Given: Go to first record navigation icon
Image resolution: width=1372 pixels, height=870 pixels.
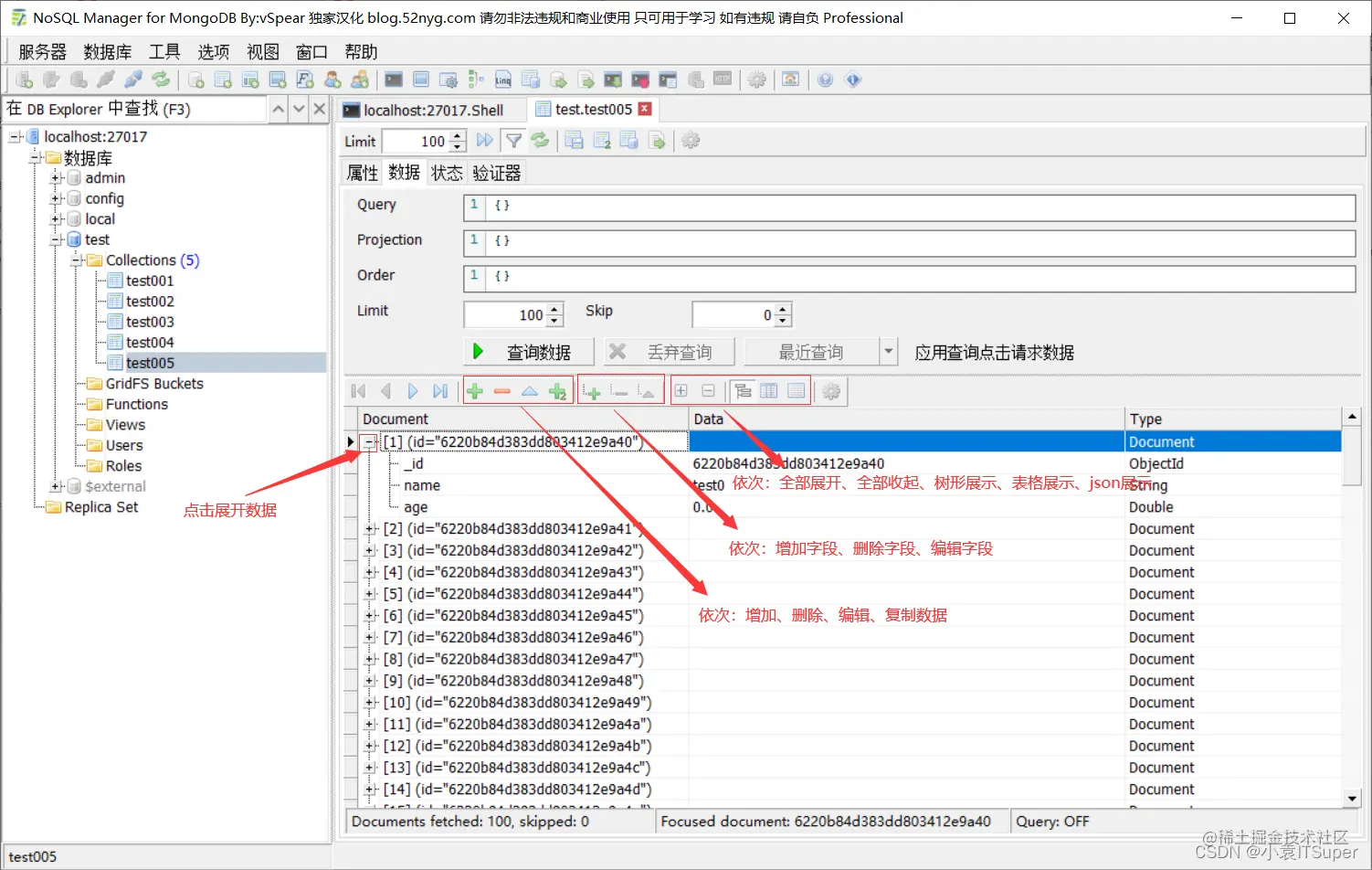Looking at the screenshot, I should (x=358, y=391).
